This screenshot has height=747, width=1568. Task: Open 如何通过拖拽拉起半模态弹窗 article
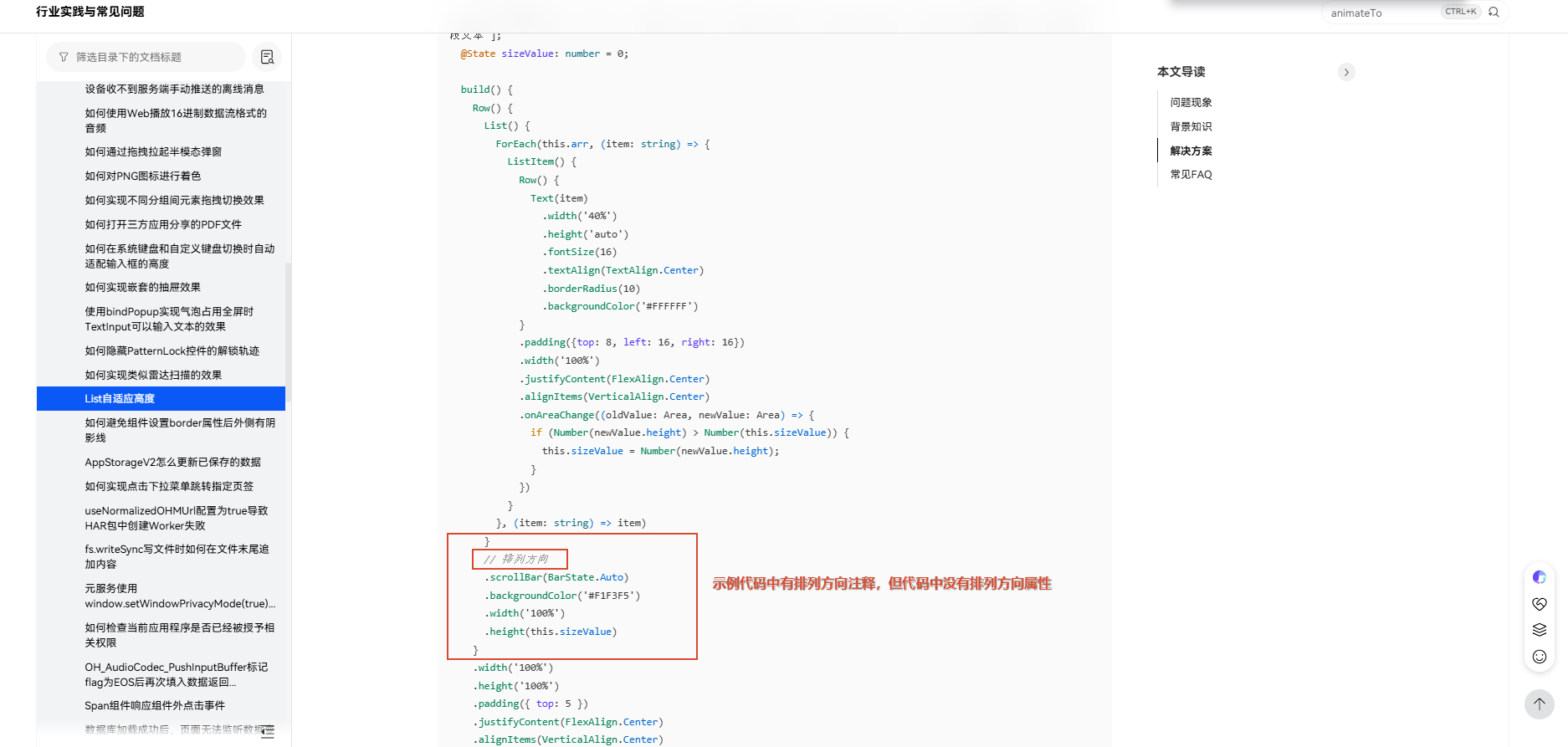pos(153,151)
